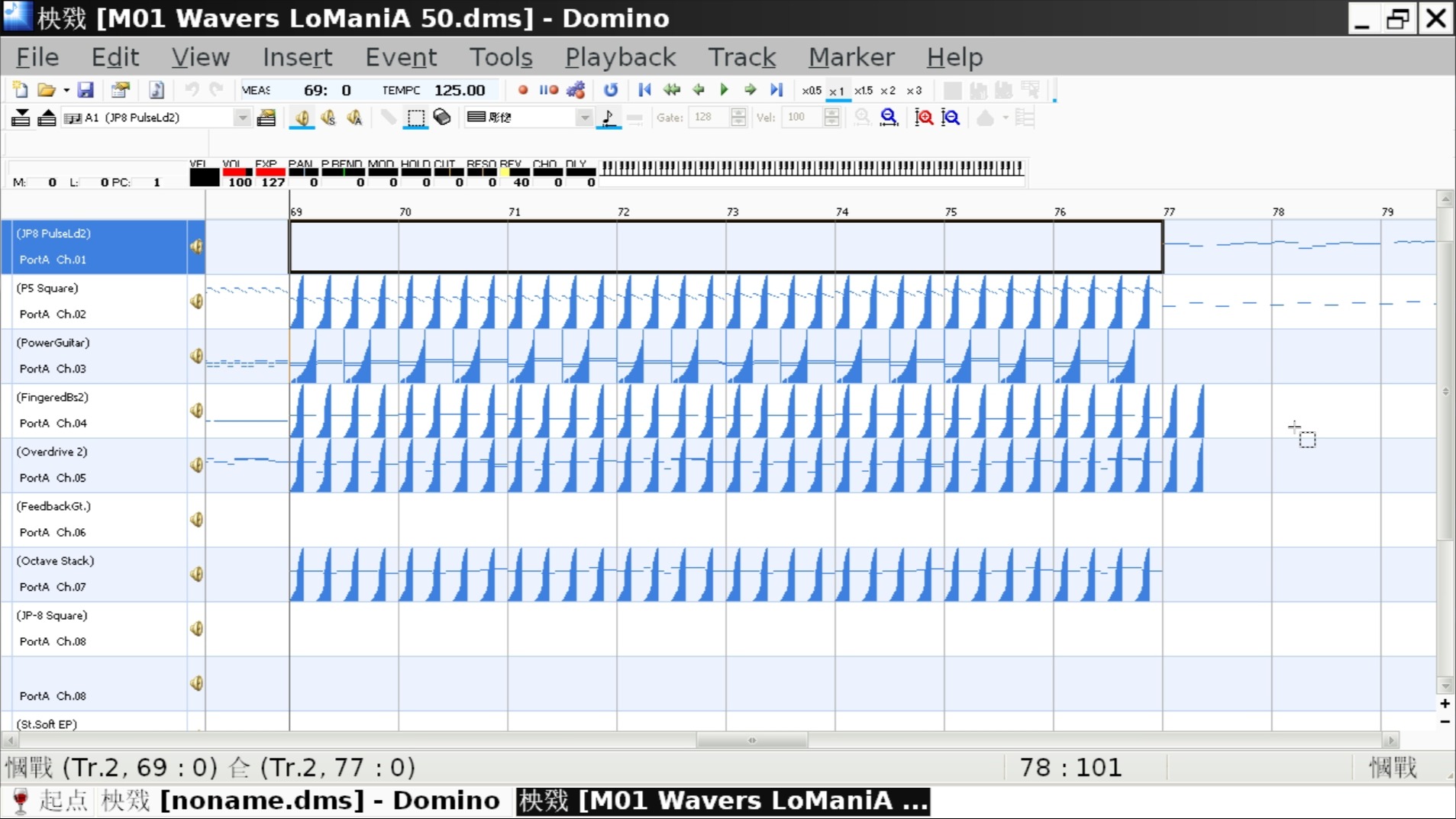Start playback with the green play button
The height and width of the screenshot is (819, 1456).
[725, 90]
